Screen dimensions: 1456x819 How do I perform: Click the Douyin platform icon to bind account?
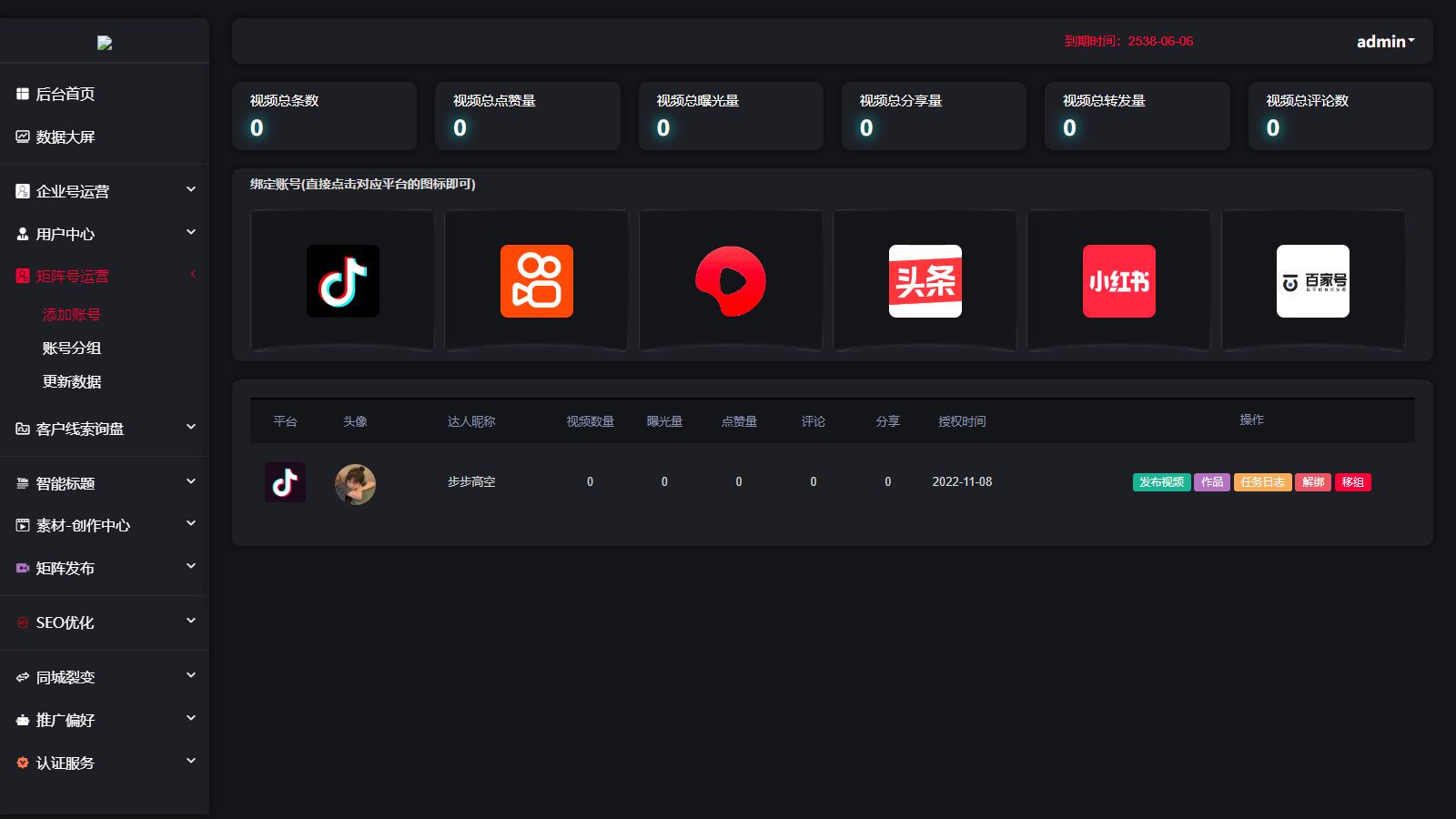tap(343, 281)
